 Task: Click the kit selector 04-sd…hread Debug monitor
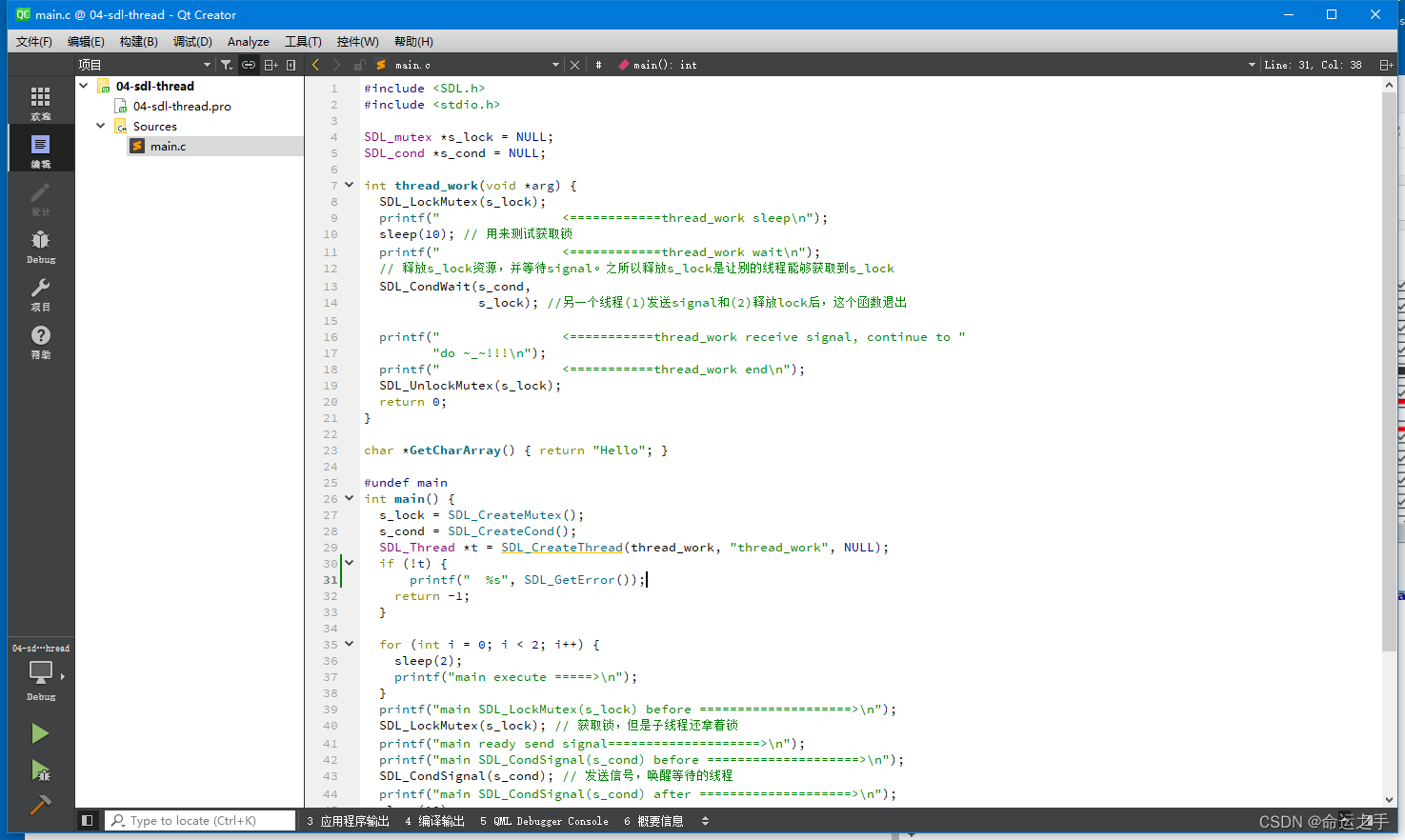(x=40, y=673)
